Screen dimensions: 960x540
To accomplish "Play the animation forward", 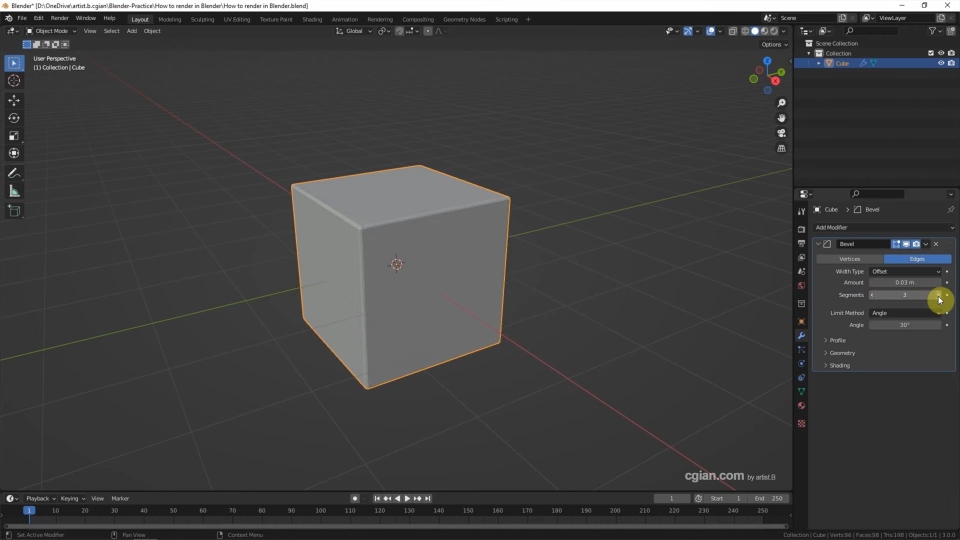I will [407, 498].
